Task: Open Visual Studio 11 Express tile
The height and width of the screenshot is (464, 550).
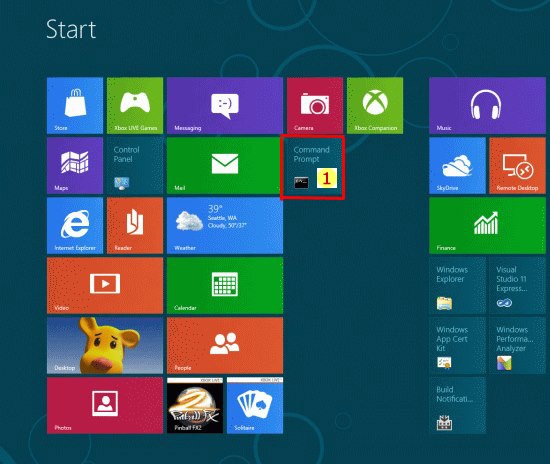Action: (x=517, y=285)
